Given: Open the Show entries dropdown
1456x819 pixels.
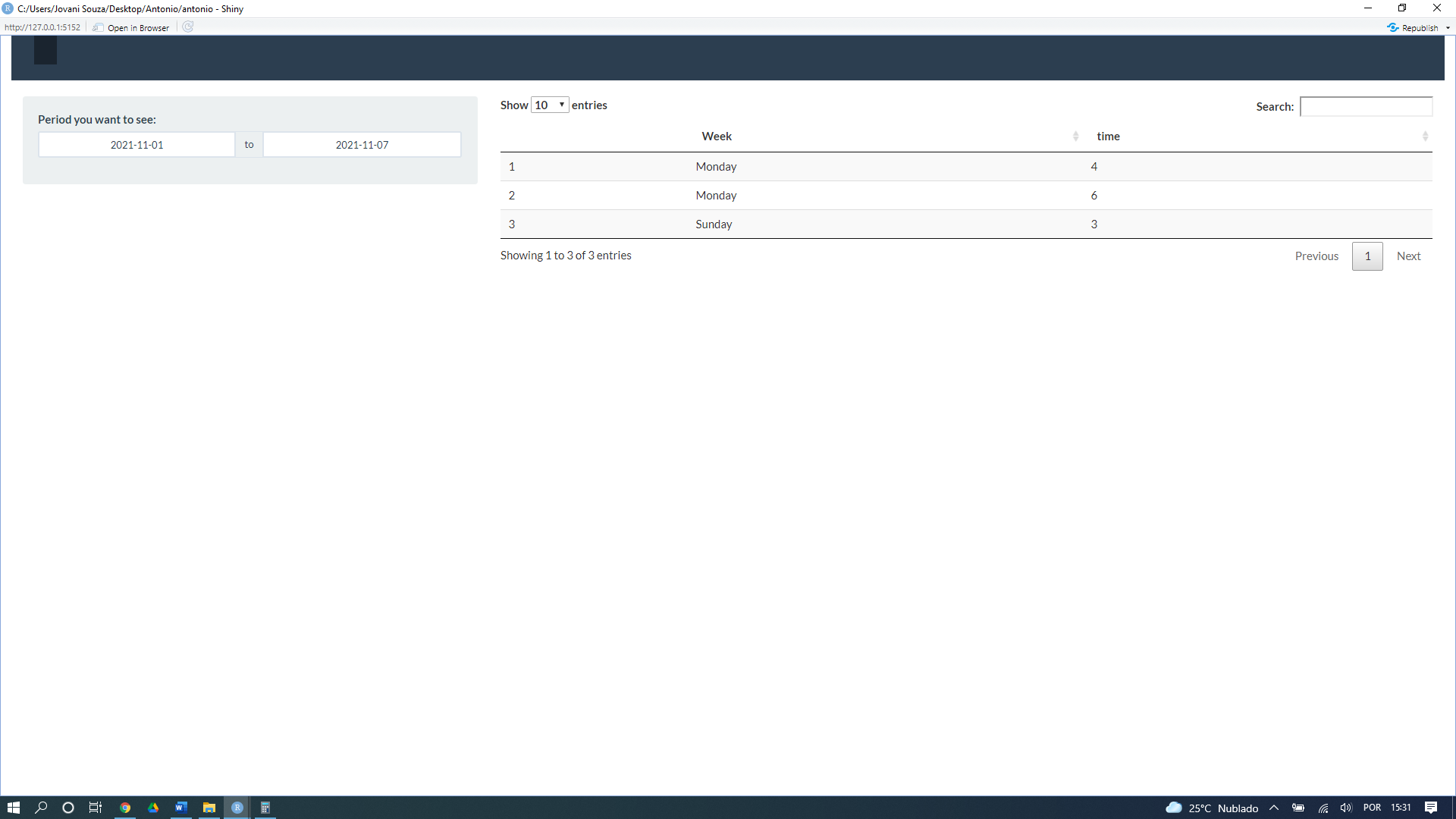Looking at the screenshot, I should click(x=550, y=105).
